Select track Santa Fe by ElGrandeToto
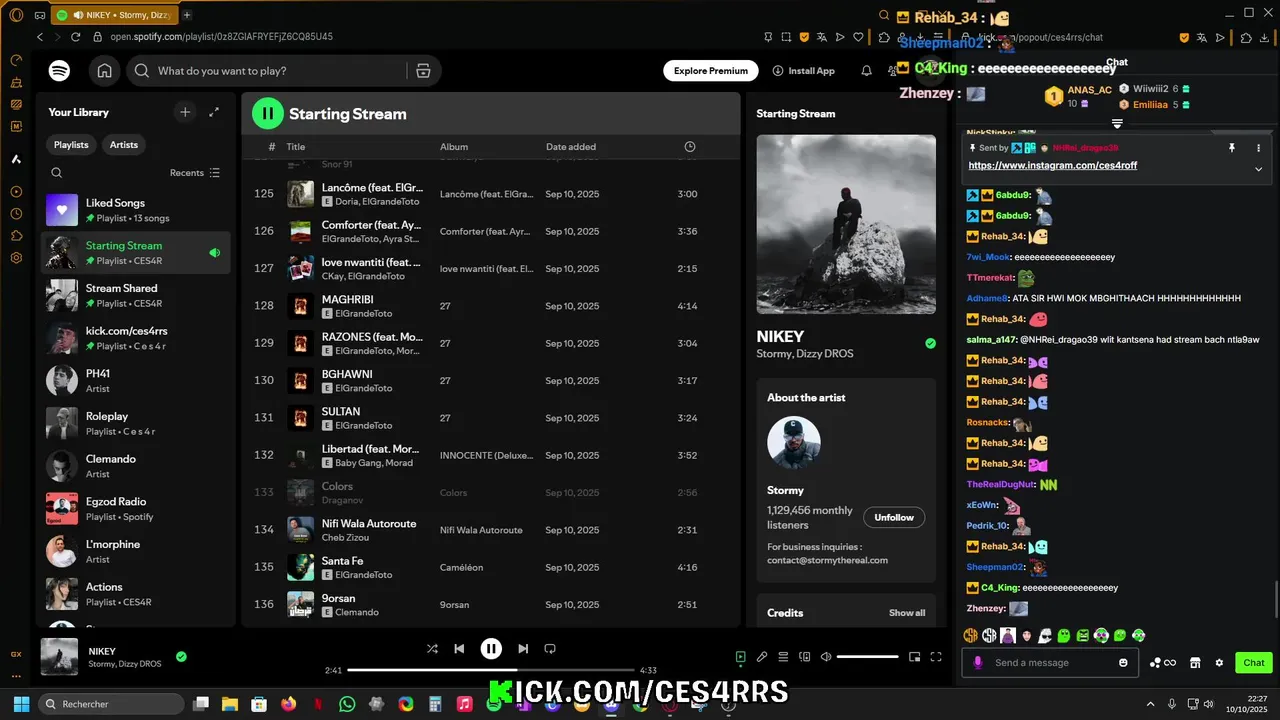The image size is (1280, 720). click(490, 567)
